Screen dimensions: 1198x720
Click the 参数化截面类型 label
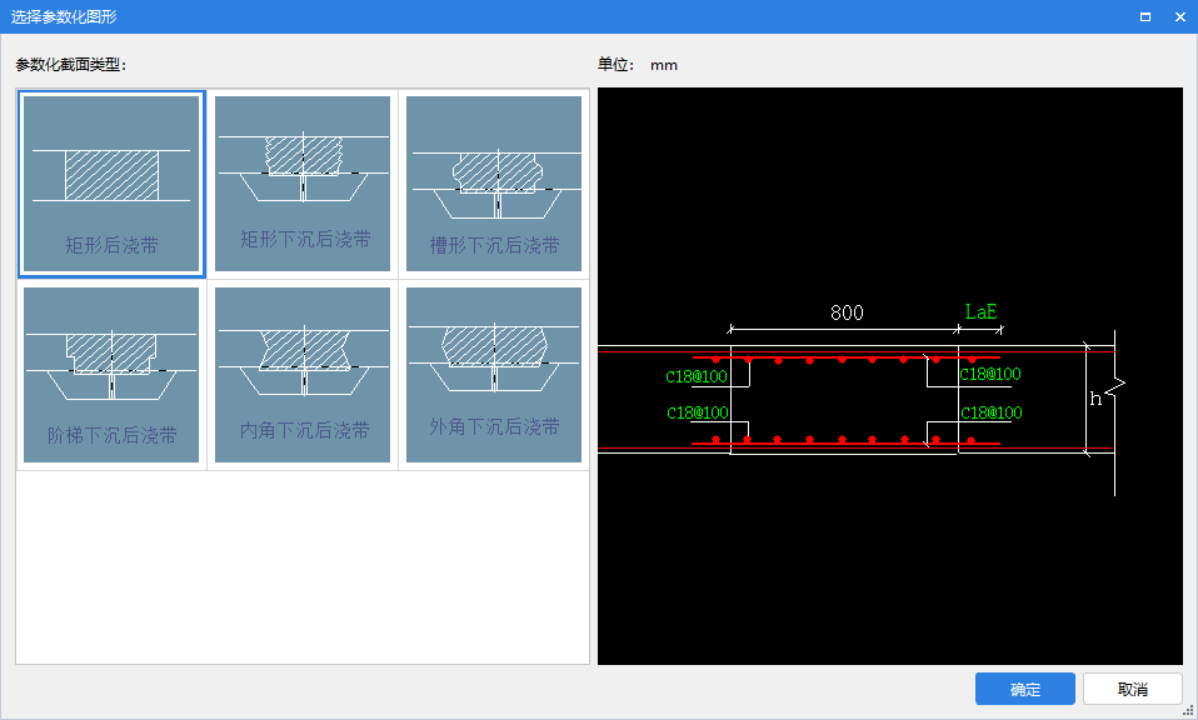coord(70,65)
